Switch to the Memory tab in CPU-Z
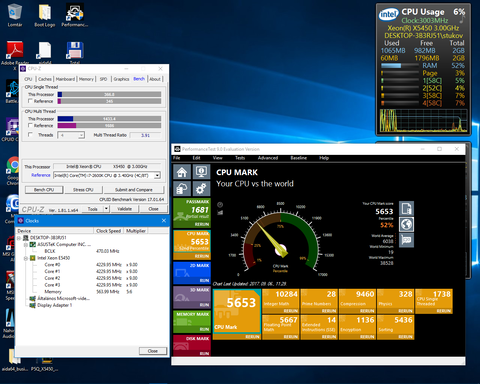This screenshot has width=480, height=384. pos(86,79)
